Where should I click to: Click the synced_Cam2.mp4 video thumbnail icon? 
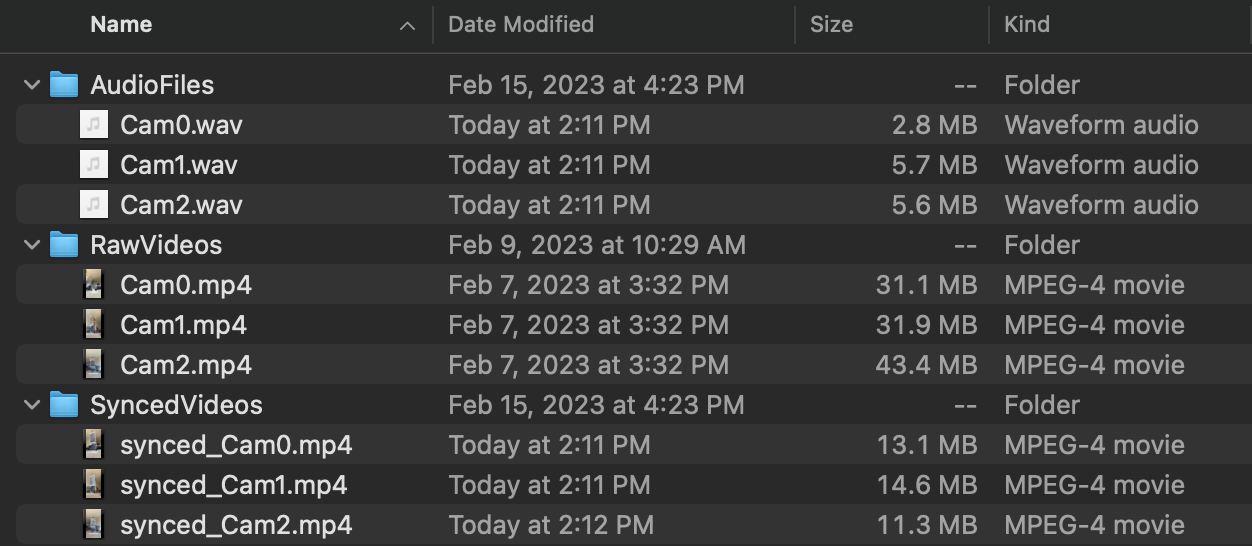point(94,525)
